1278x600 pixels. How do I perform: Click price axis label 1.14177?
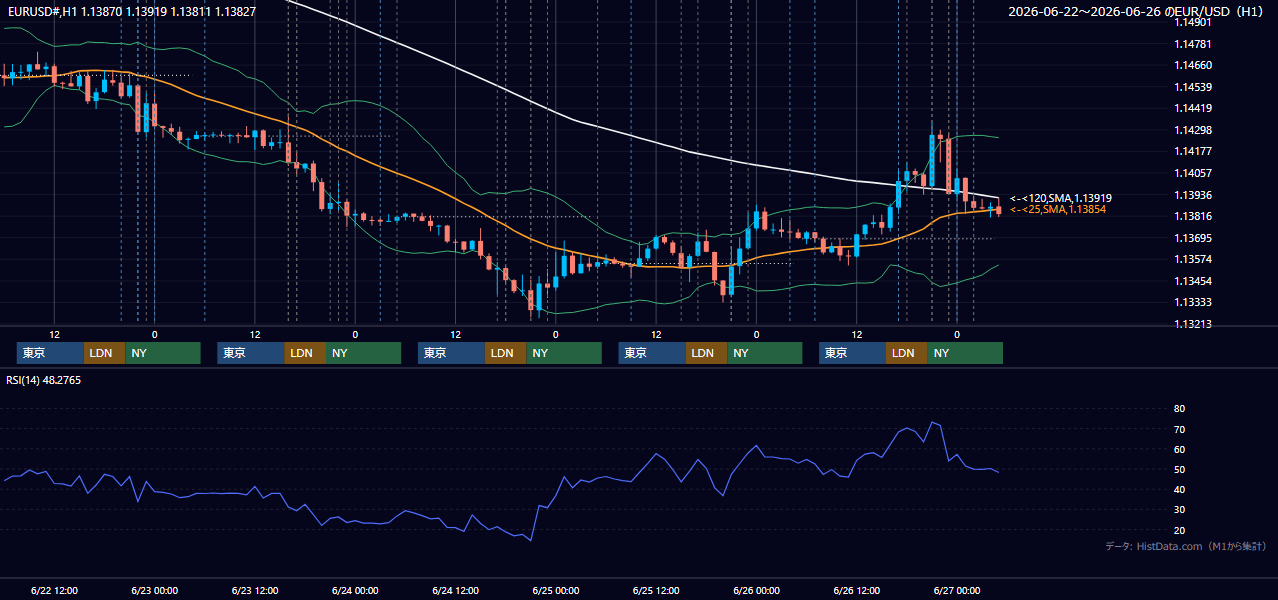click(x=1193, y=151)
